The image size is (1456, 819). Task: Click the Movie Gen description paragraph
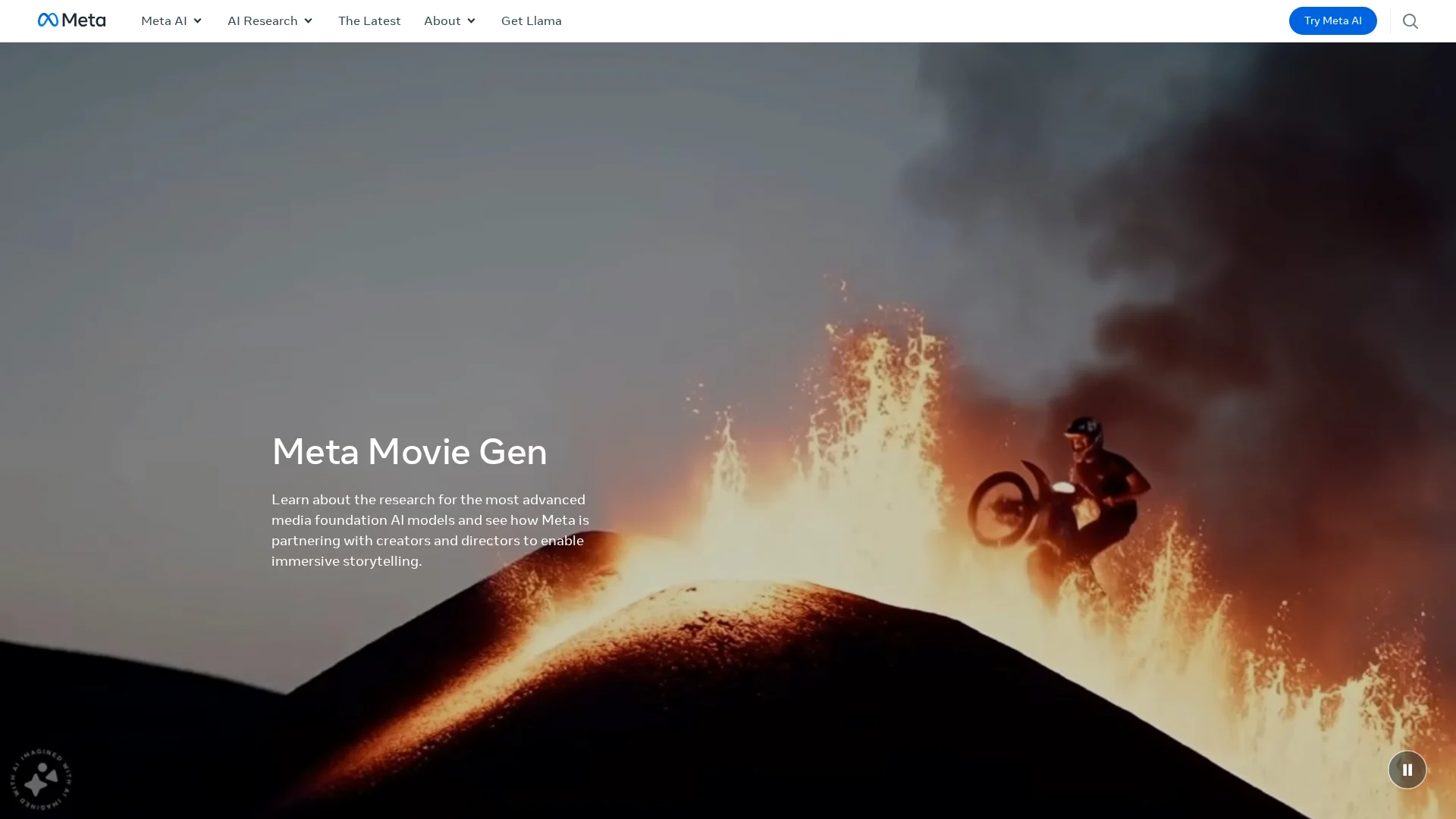tap(430, 530)
